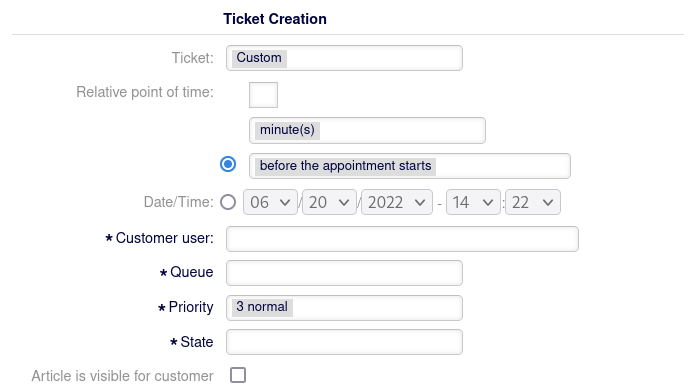The image size is (693, 388).
Task: Open the before the appointment starts selector
Action: click(x=410, y=166)
